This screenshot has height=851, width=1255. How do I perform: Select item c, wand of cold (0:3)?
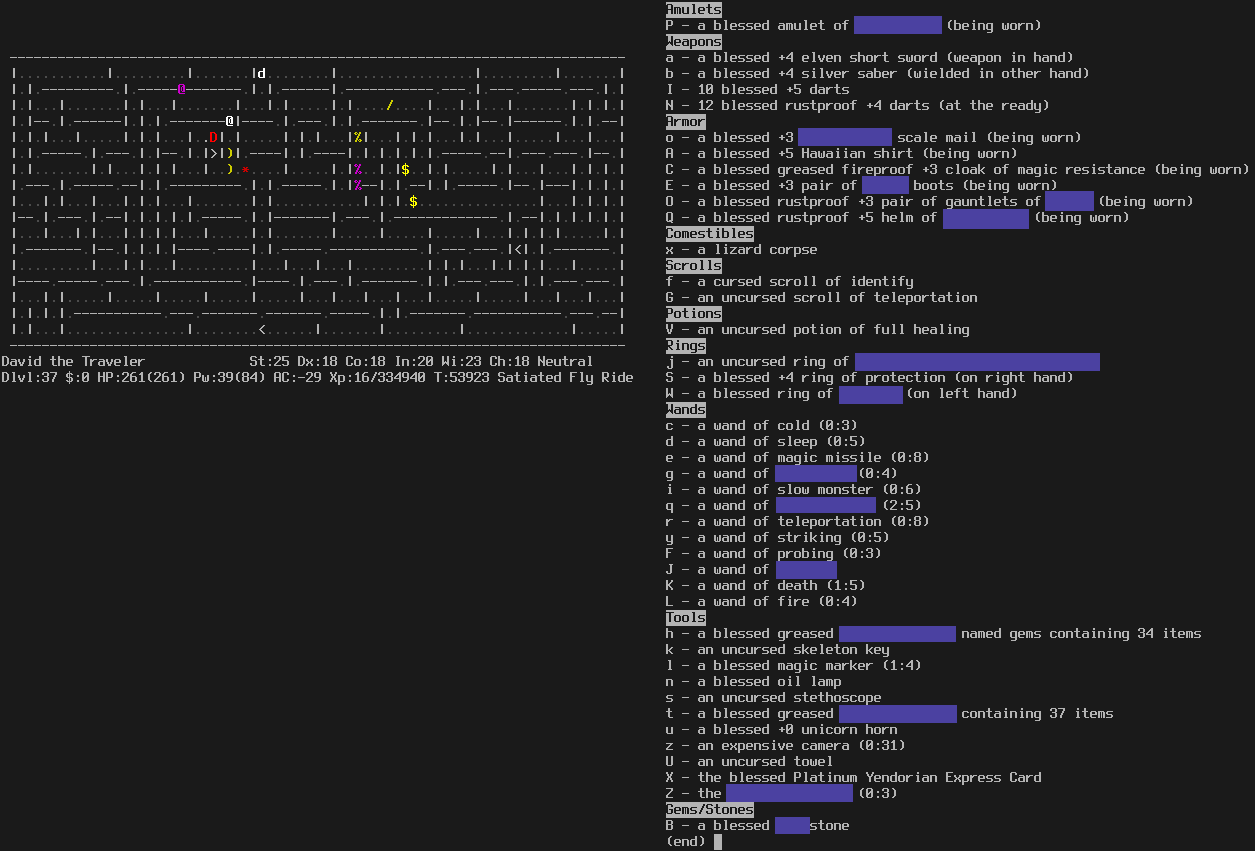(762, 425)
